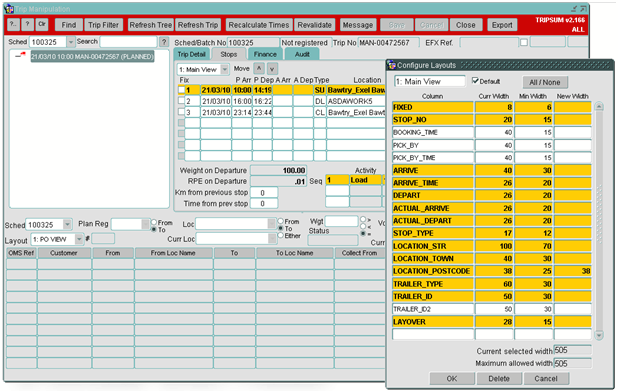
Task: Select the STOP_NO column row
Action: [492, 119]
